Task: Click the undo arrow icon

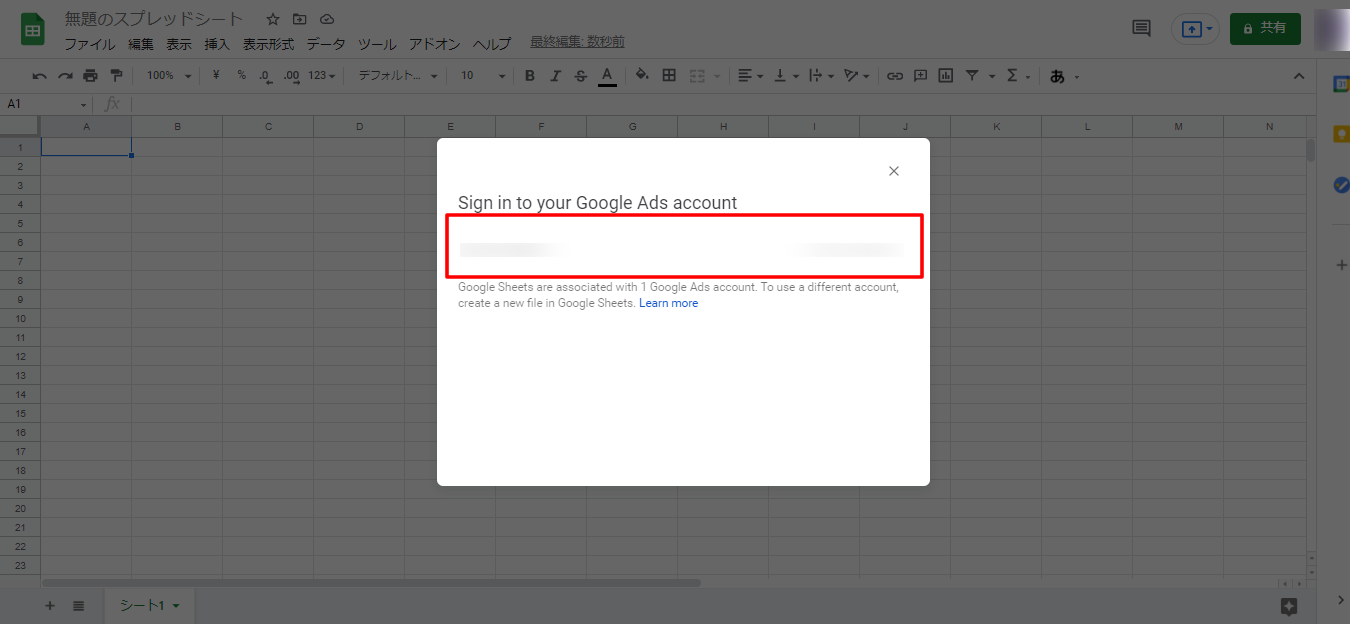Action: pyautogui.click(x=40, y=75)
